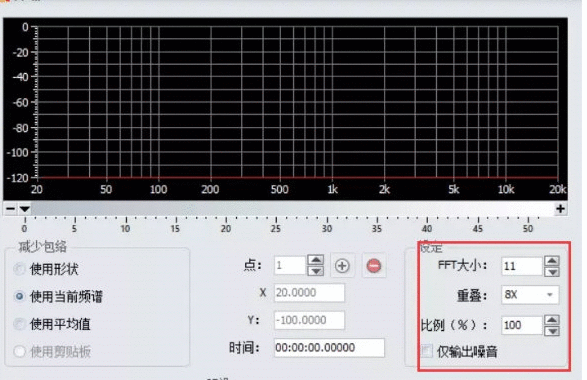Decrease 比例 percent with down arrow
The width and height of the screenshot is (587, 380).
(552, 331)
